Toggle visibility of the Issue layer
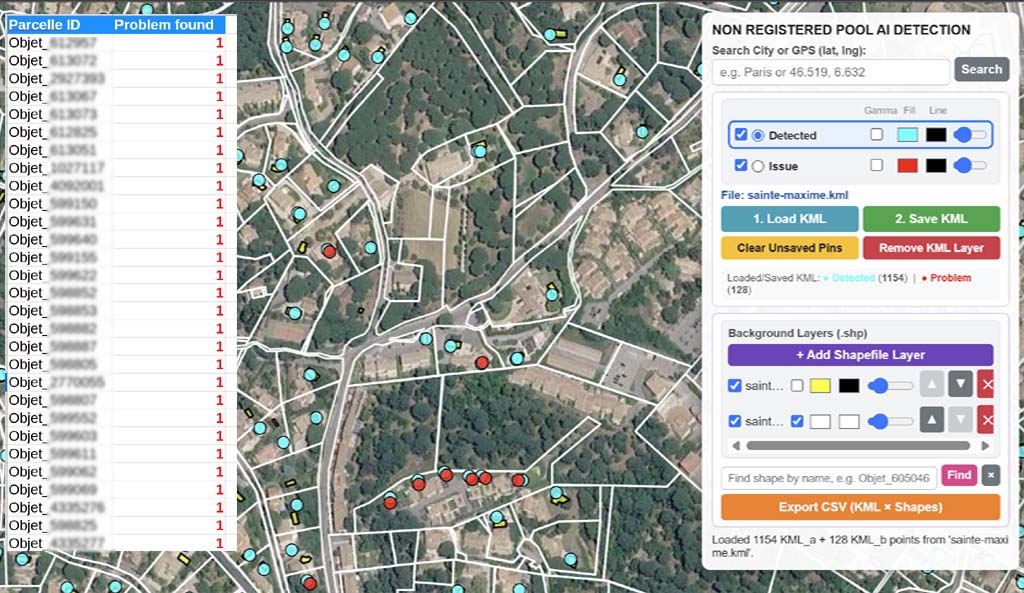Image resolution: width=1024 pixels, height=593 pixels. [x=741, y=165]
